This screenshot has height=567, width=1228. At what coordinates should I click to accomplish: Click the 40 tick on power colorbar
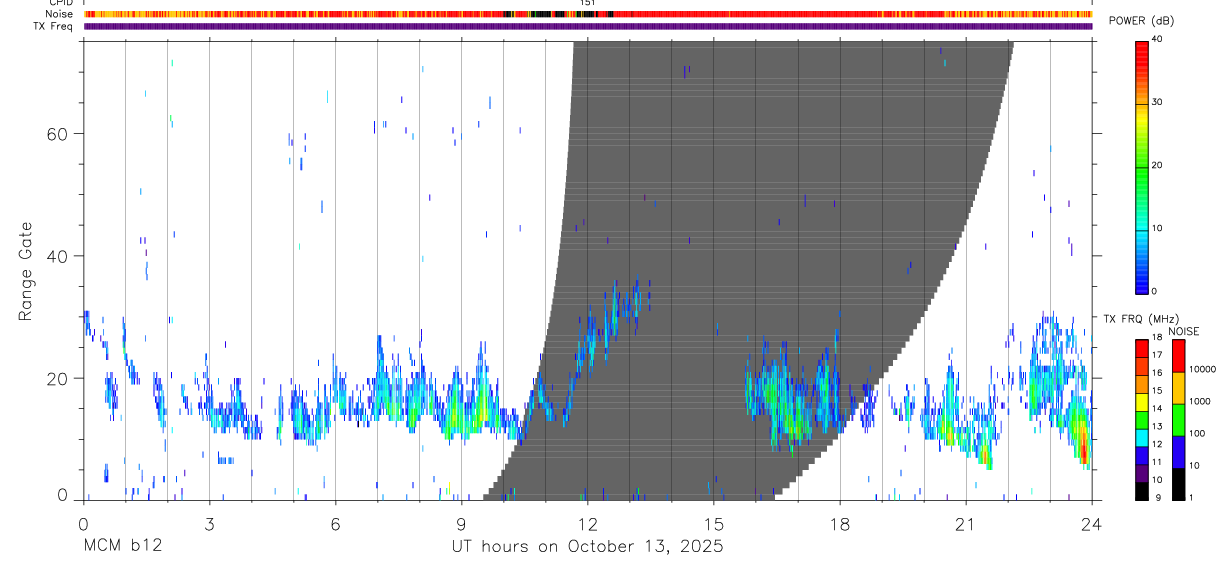(x=1158, y=39)
